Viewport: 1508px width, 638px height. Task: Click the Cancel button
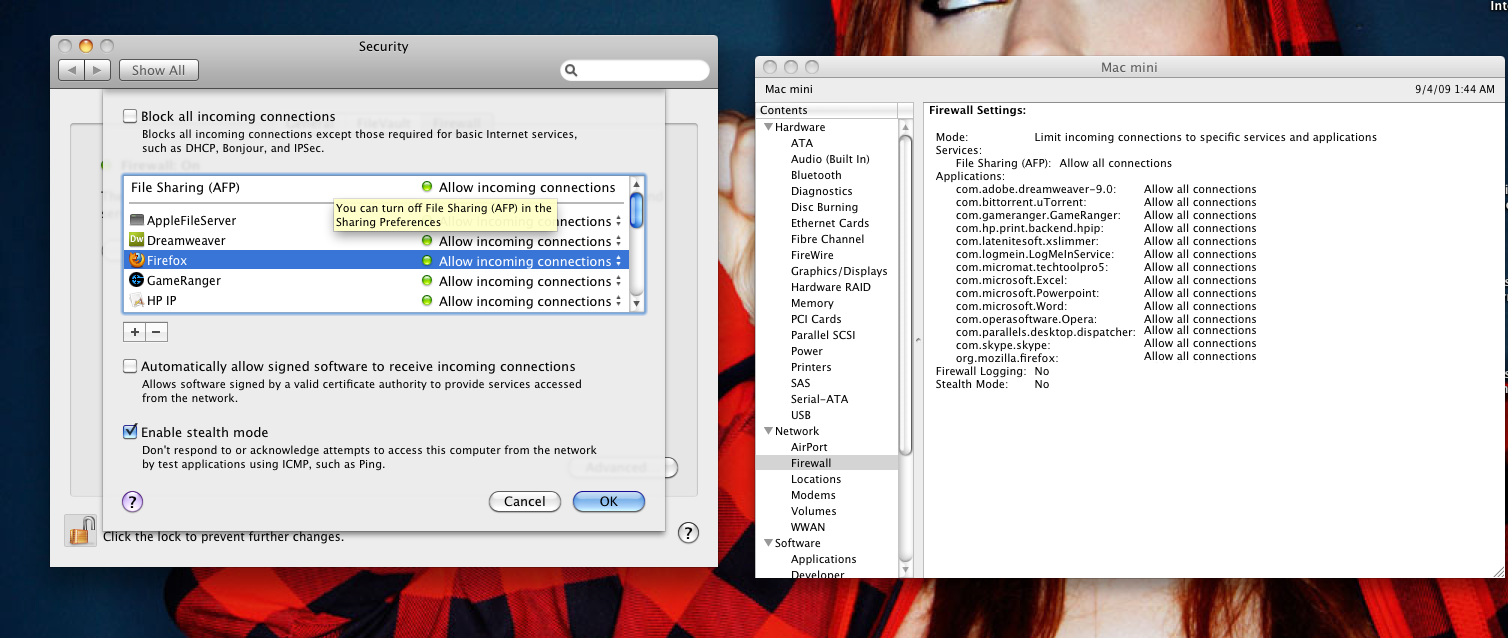click(x=525, y=501)
